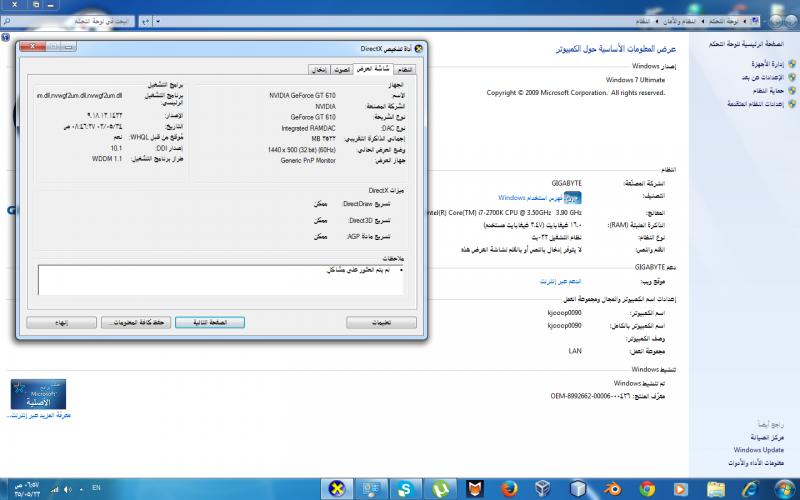Open the McAfee shield taskbar icon
Image resolution: width=800 pixels, height=500 pixels.
[474, 489]
